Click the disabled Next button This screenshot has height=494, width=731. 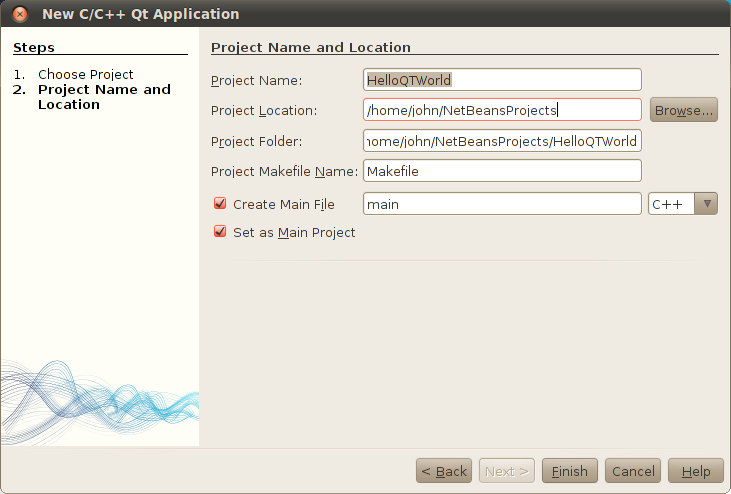(x=507, y=471)
